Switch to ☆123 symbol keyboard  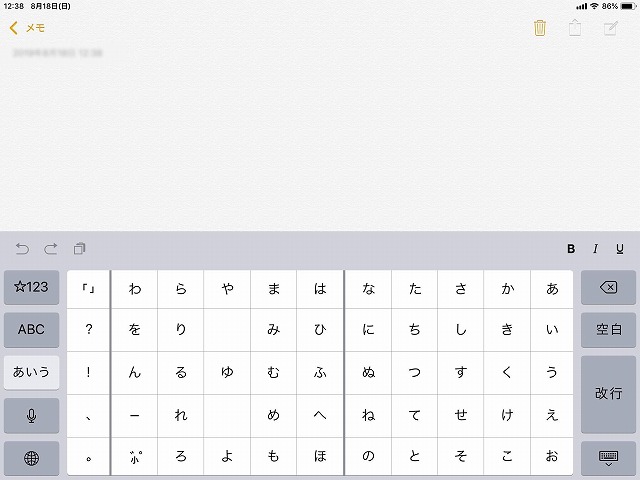(31, 287)
